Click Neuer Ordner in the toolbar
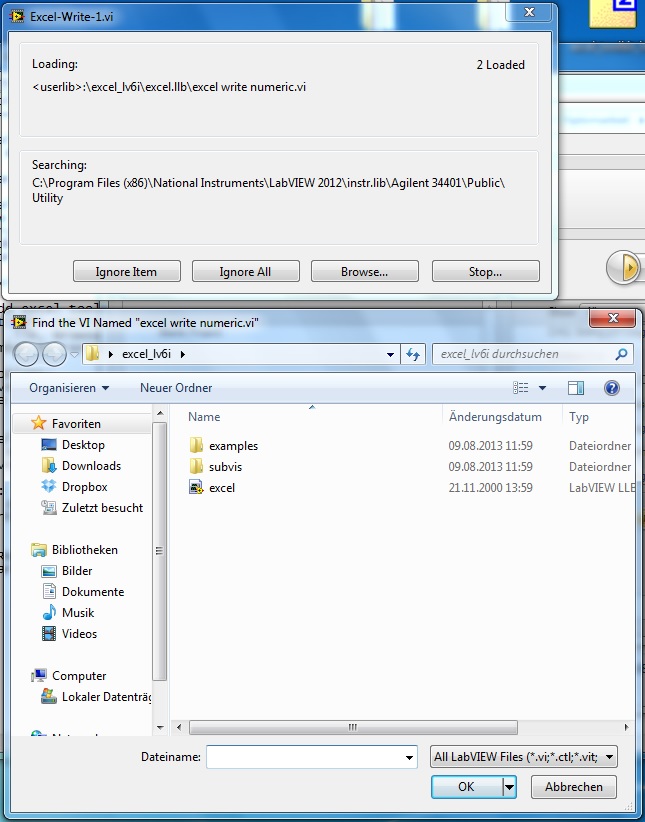The image size is (645, 822). [176, 388]
